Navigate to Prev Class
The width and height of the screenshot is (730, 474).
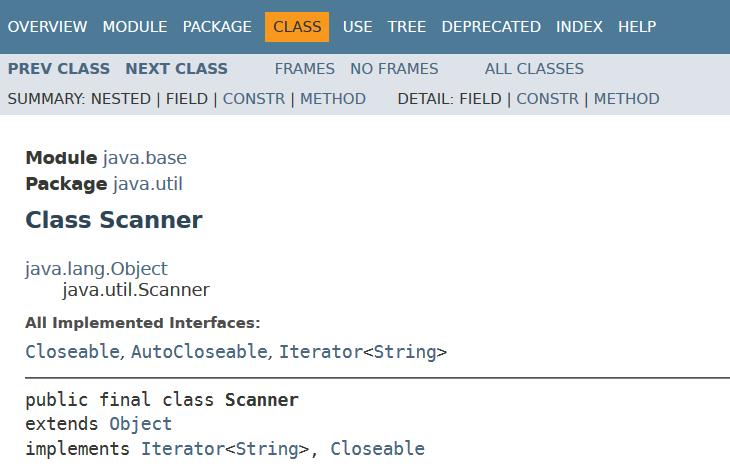click(59, 69)
